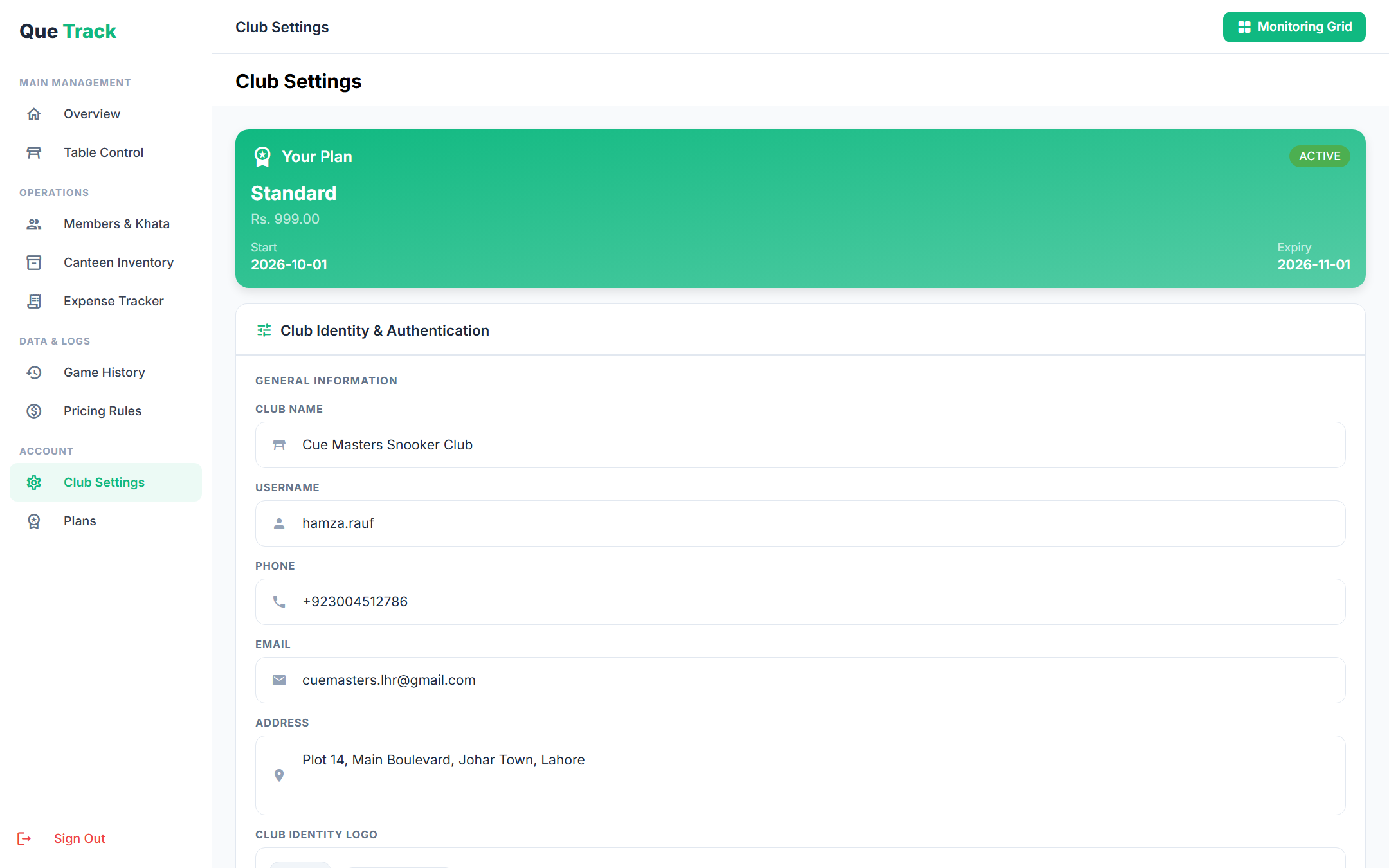Image resolution: width=1389 pixels, height=868 pixels.
Task: Click the Rs. 999.00 price text
Action: pyautogui.click(x=285, y=219)
